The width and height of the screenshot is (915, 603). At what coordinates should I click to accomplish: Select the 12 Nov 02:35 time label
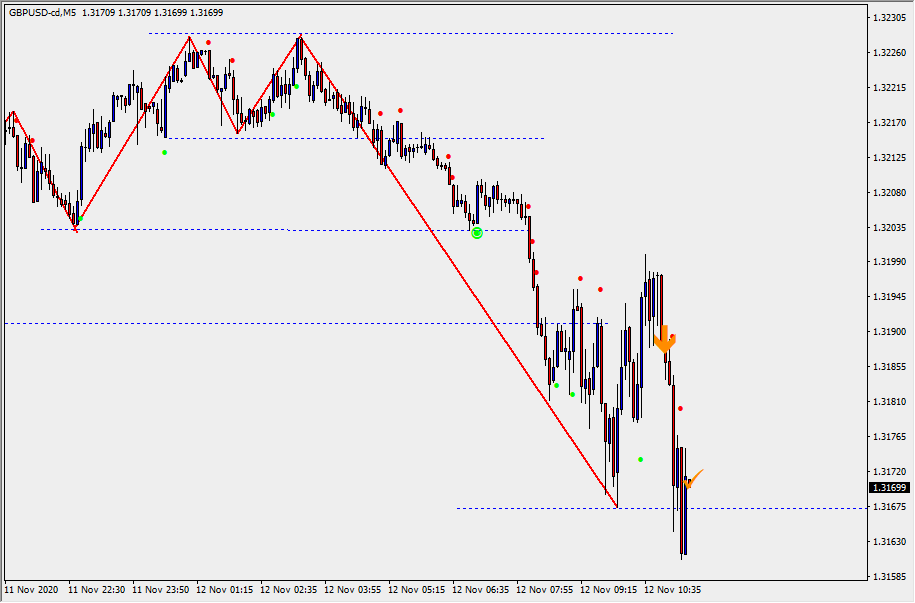pos(289,590)
